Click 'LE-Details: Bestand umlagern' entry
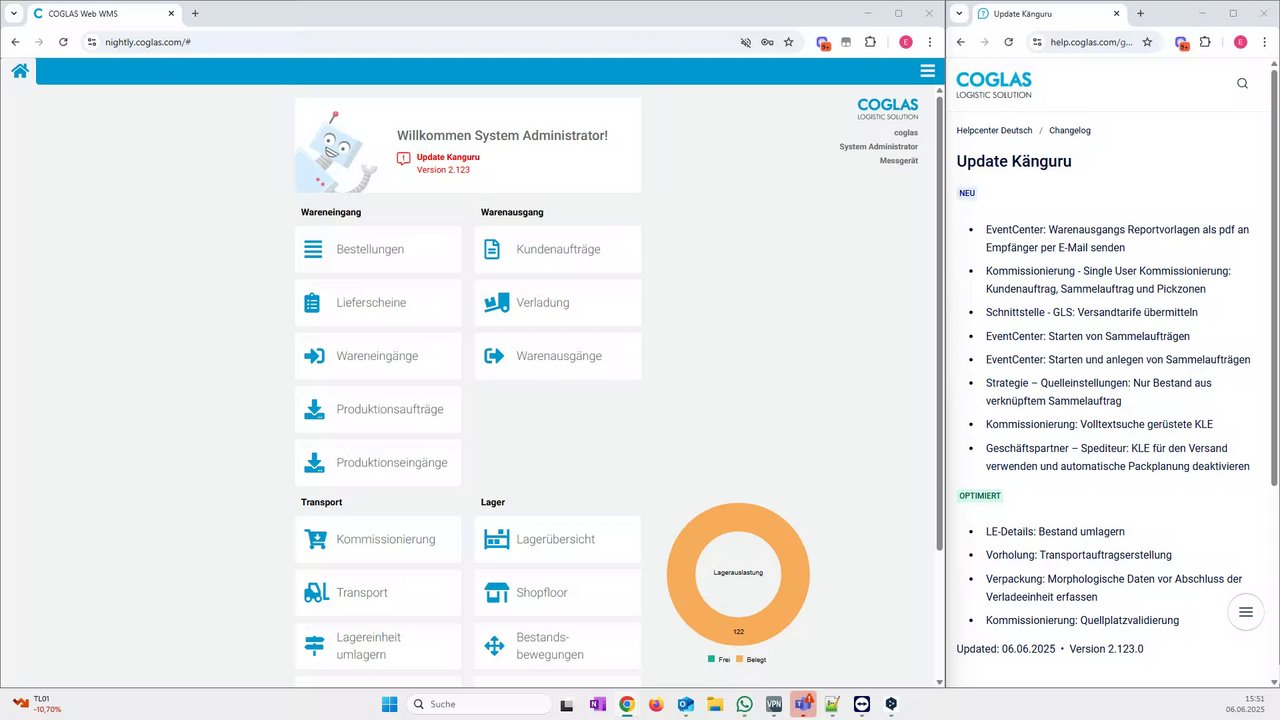 tap(1055, 531)
